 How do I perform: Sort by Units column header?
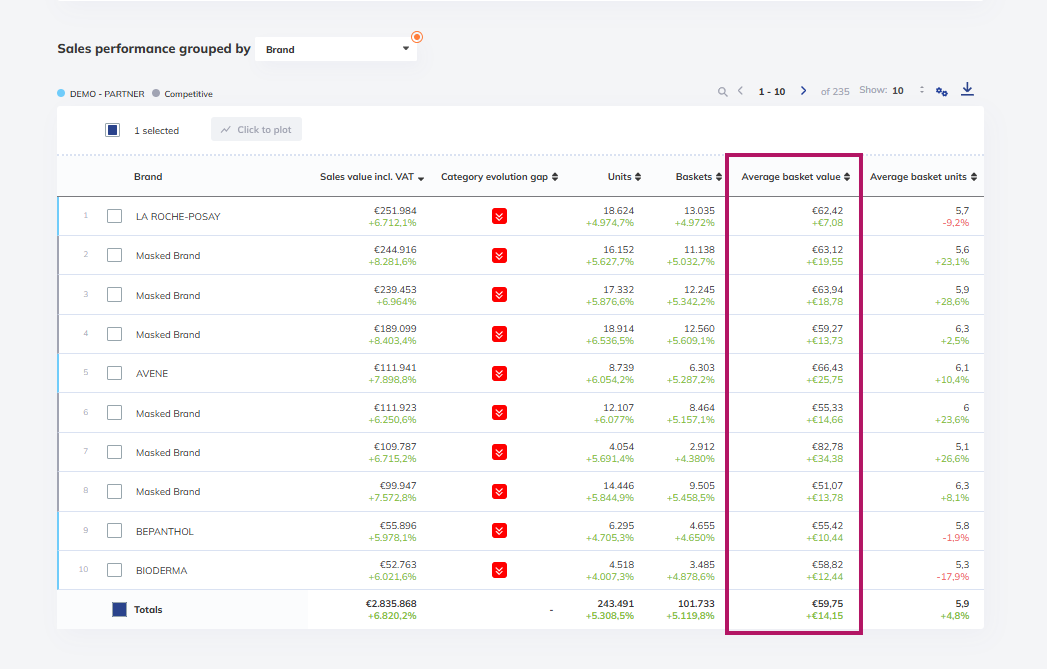coord(624,177)
